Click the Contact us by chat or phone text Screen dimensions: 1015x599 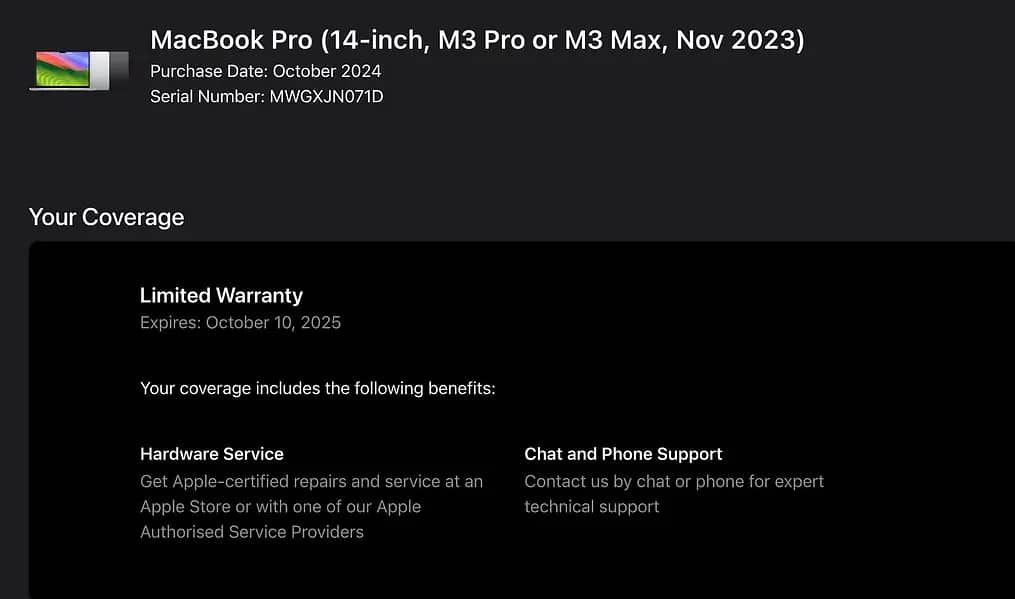(674, 481)
